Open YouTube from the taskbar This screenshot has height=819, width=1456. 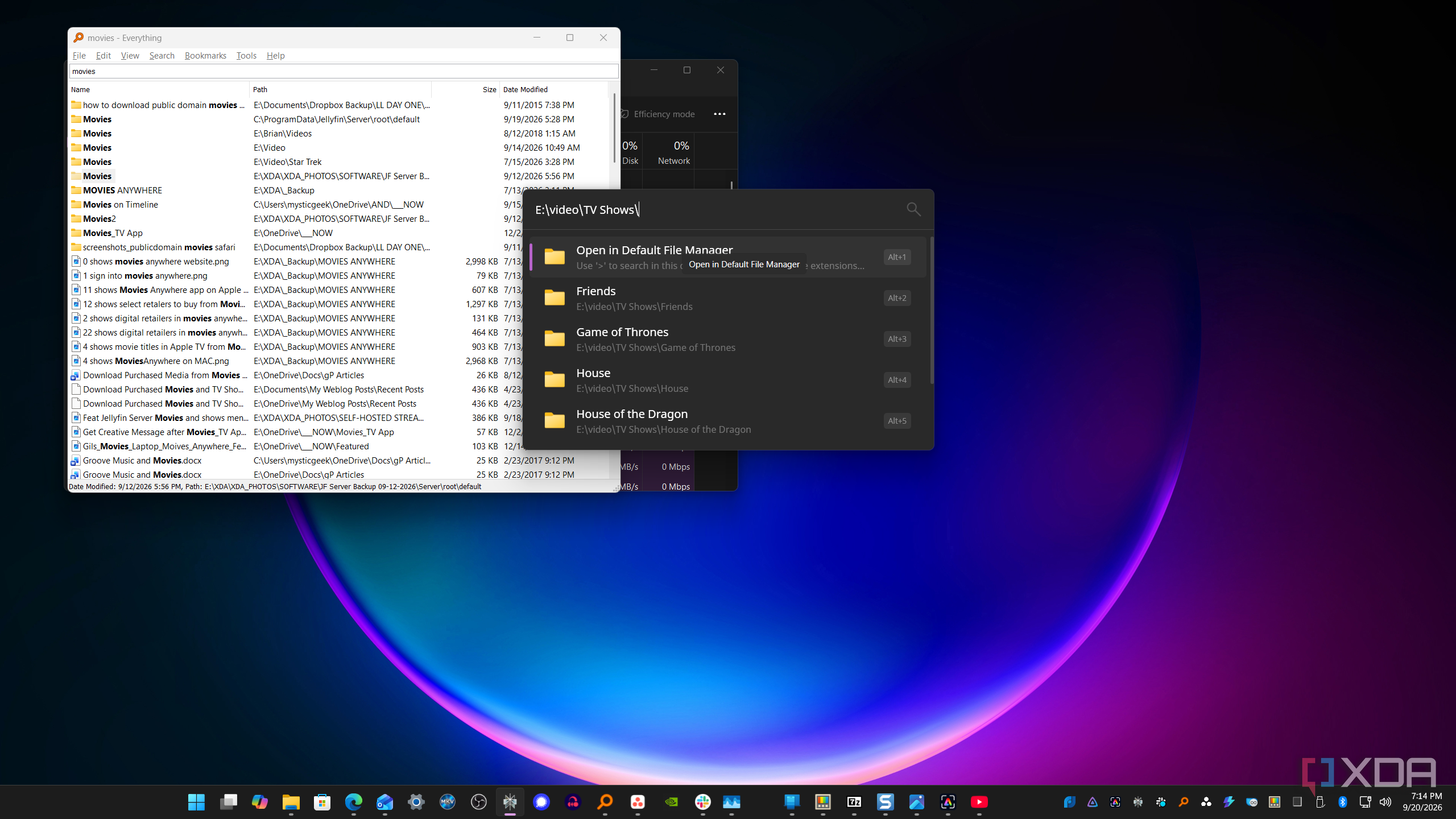979,802
